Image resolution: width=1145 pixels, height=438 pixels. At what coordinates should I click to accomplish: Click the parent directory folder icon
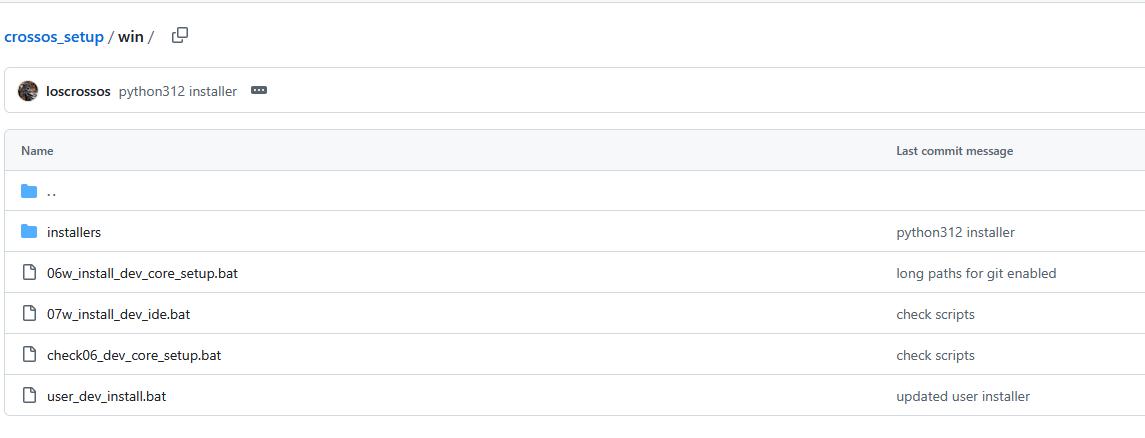[29, 191]
